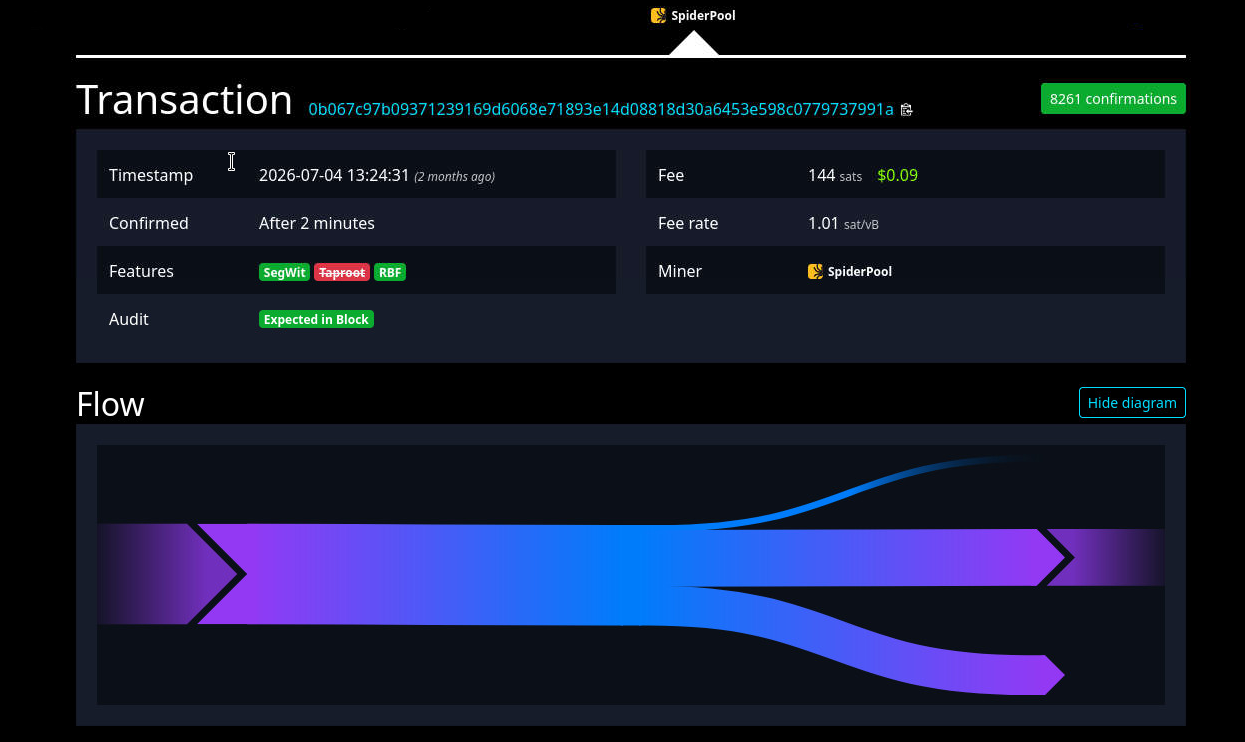The height and width of the screenshot is (742, 1245).
Task: Click the Features row label
Action: (x=141, y=271)
